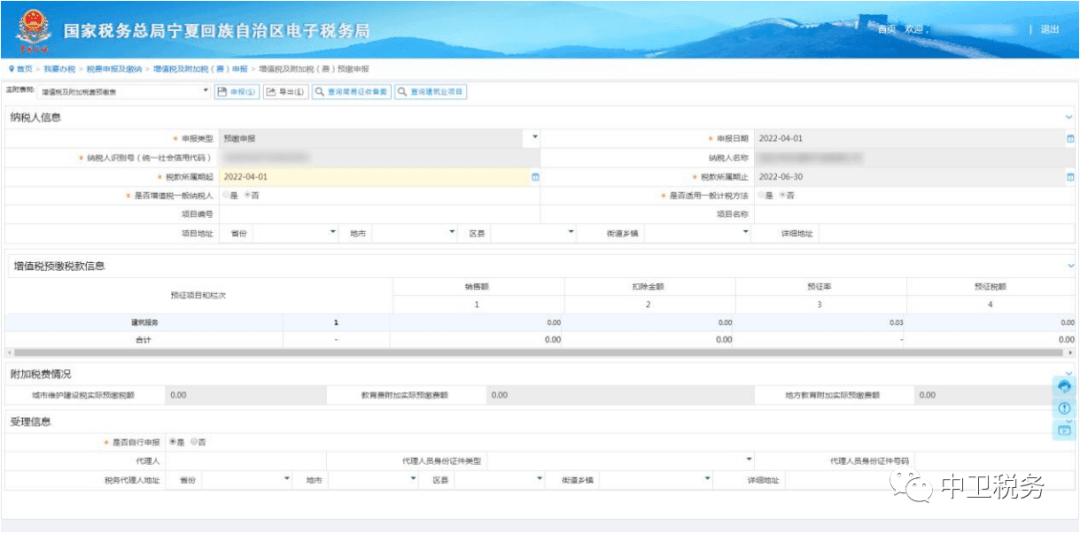Click the blue headset support icon at right
Screen dimensions: 1080x534
point(1064,386)
